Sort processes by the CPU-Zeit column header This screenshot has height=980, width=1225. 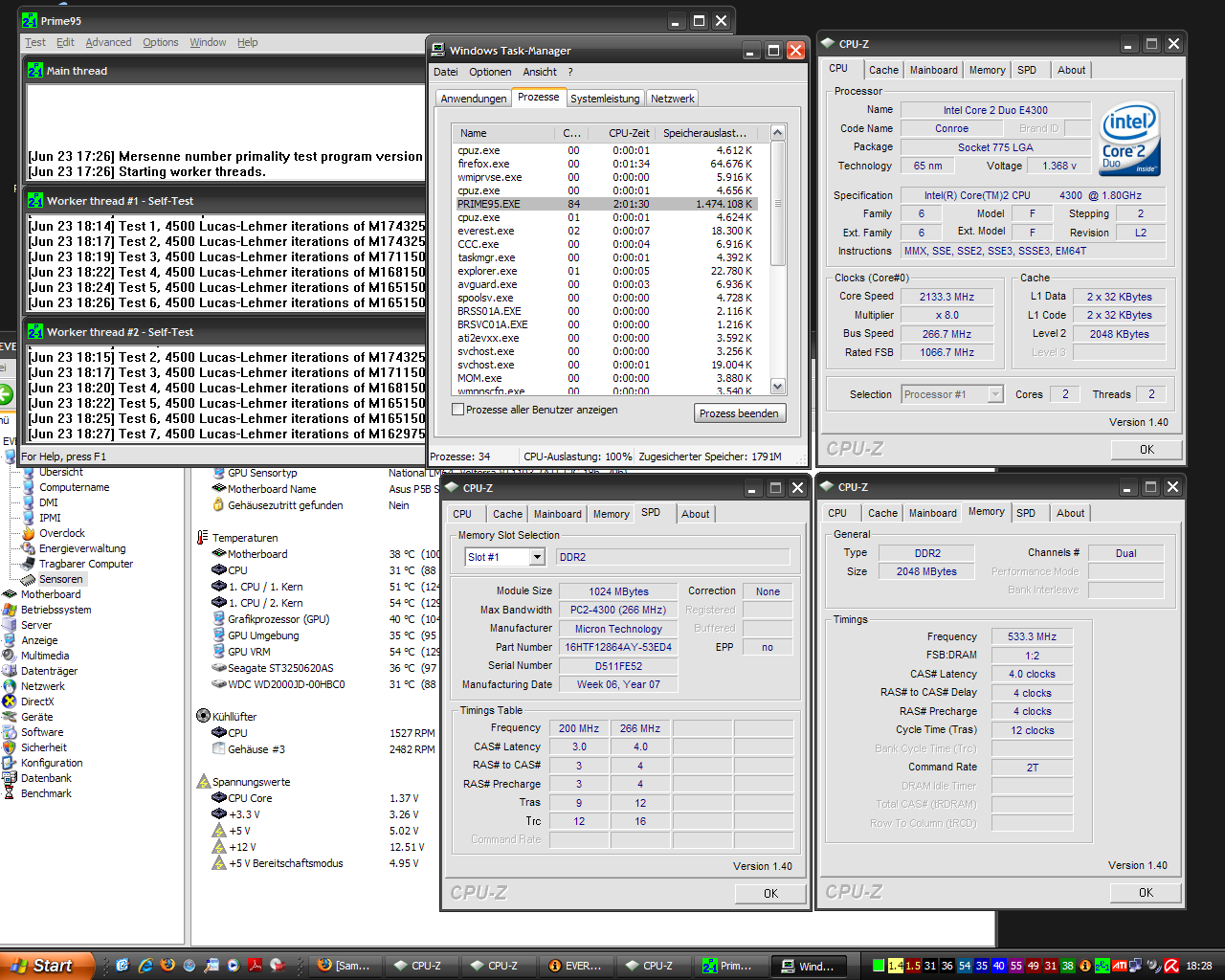(619, 133)
